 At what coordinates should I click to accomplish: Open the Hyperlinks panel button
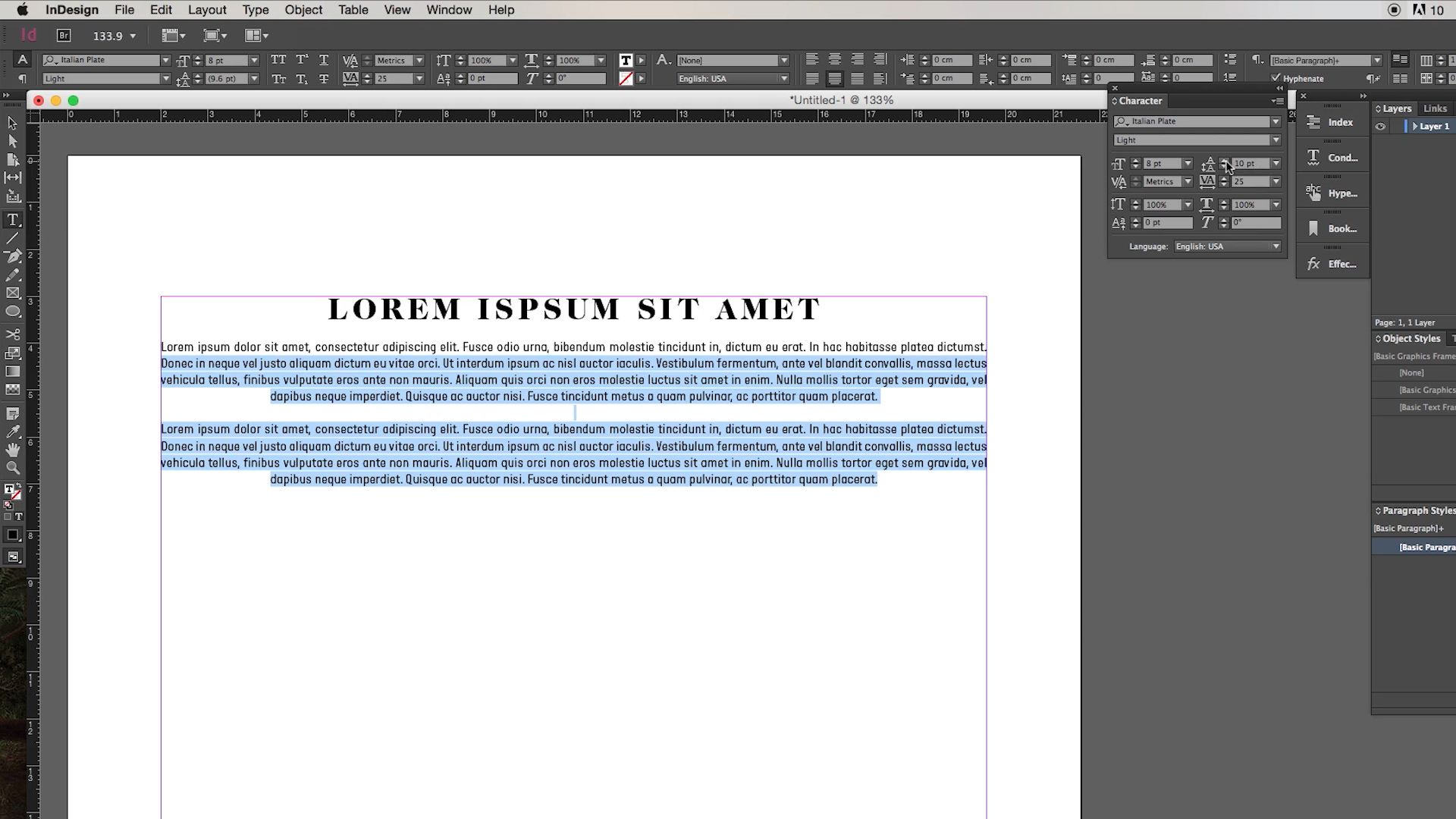(x=1332, y=193)
